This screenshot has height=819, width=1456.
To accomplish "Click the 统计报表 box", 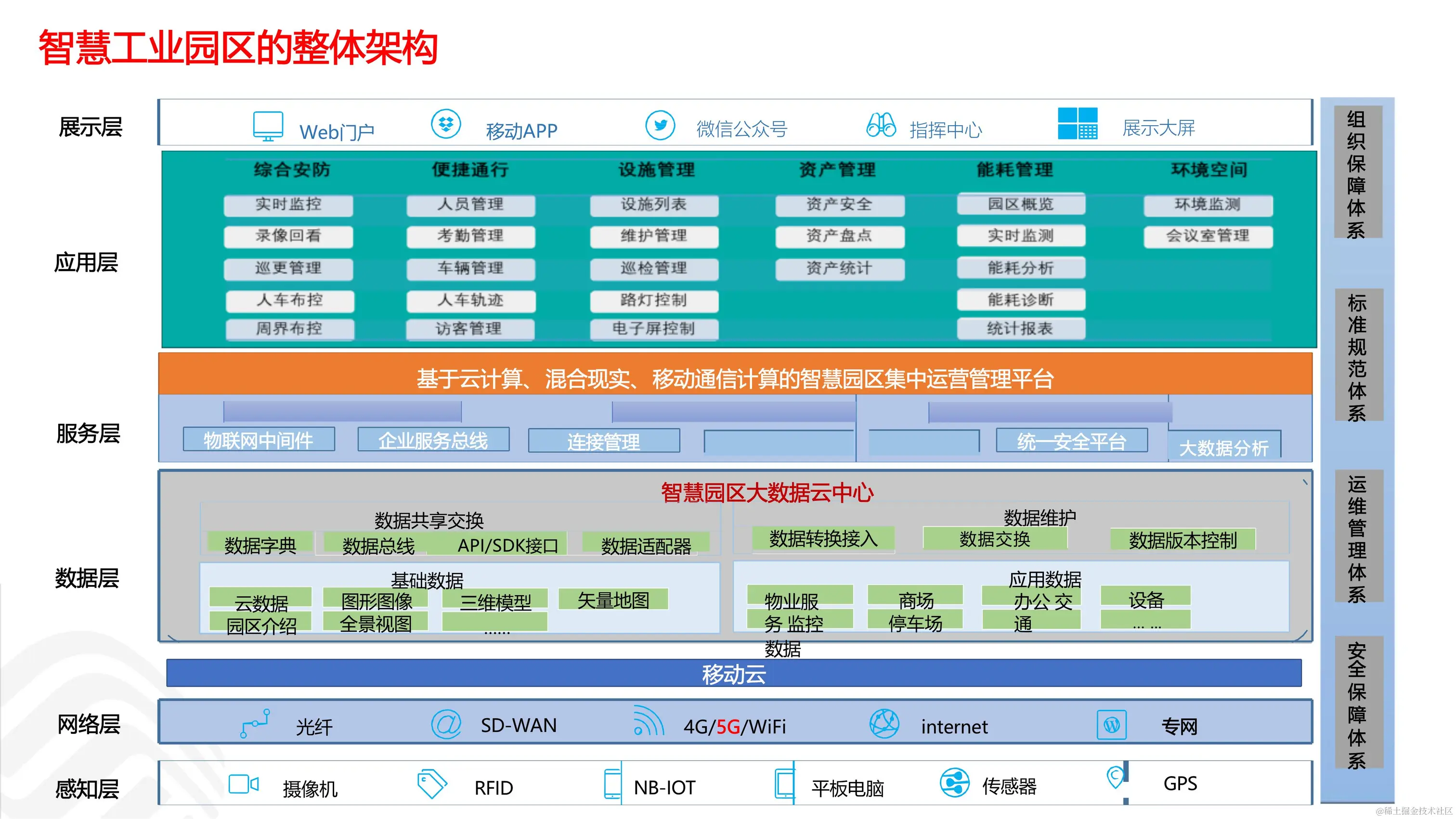I will click(x=1021, y=328).
